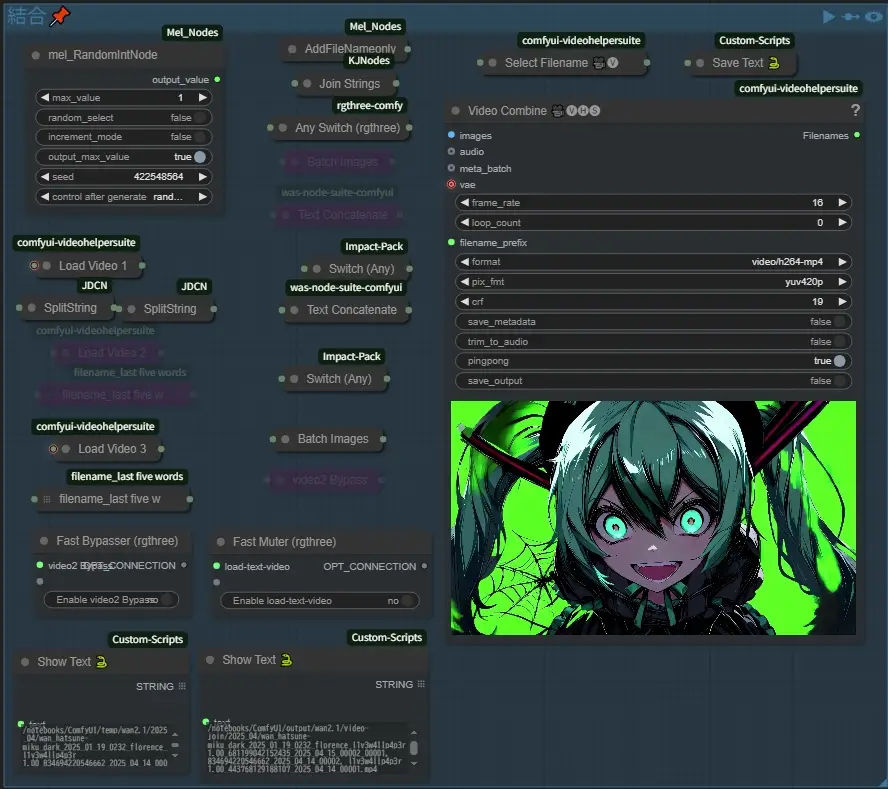Enable save_metadata in Video Combine

point(653,321)
